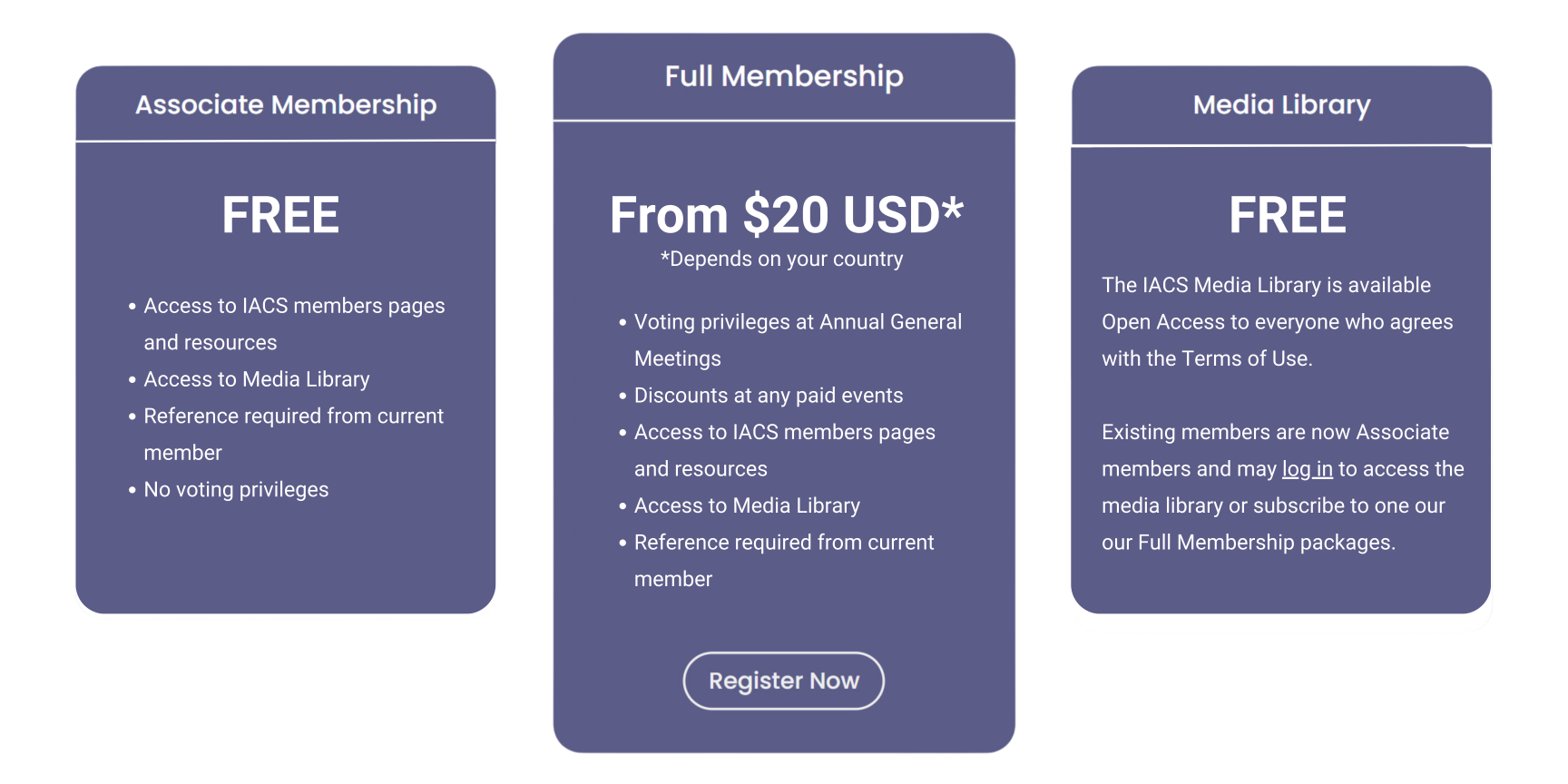Image resolution: width=1568 pixels, height=784 pixels.
Task: Click the Media Library card heading
Action: click(x=1281, y=105)
